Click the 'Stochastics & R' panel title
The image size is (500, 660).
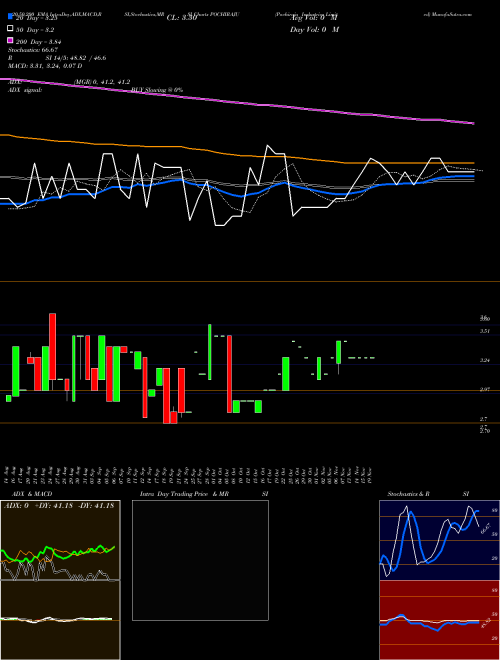point(409,494)
